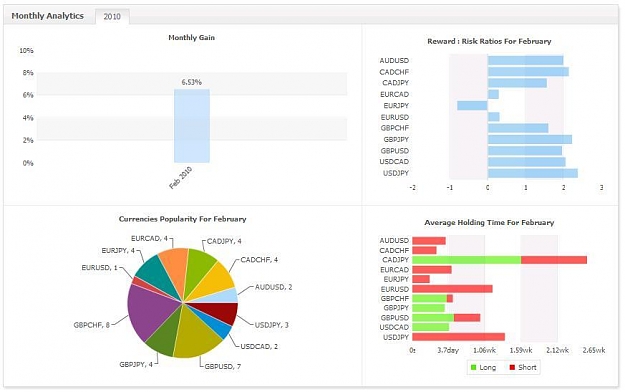Image resolution: width=625 pixels, height=392 pixels.
Task: Open the 2010 tab
Action: [112, 16]
